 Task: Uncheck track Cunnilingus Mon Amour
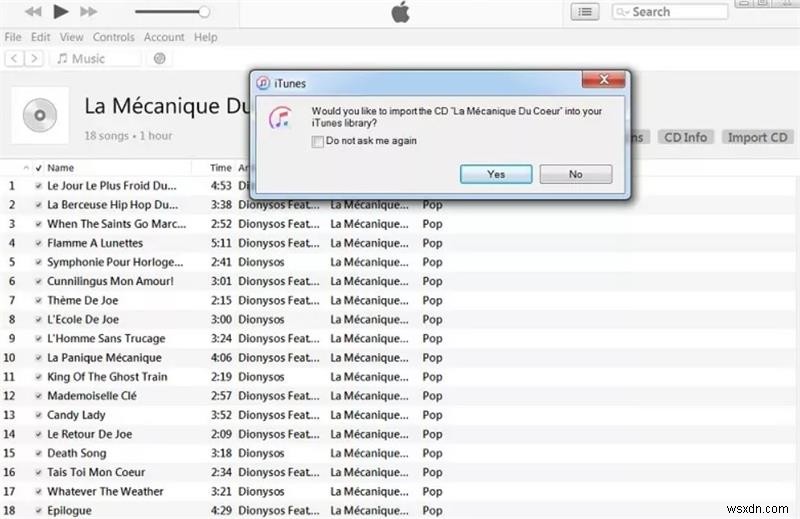point(38,282)
